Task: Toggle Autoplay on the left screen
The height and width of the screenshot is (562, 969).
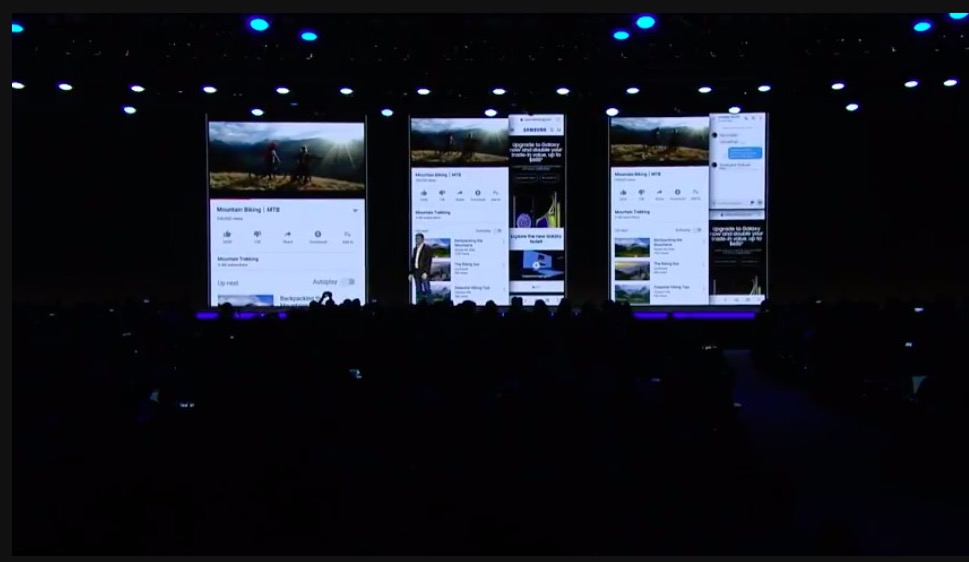Action: (x=349, y=282)
